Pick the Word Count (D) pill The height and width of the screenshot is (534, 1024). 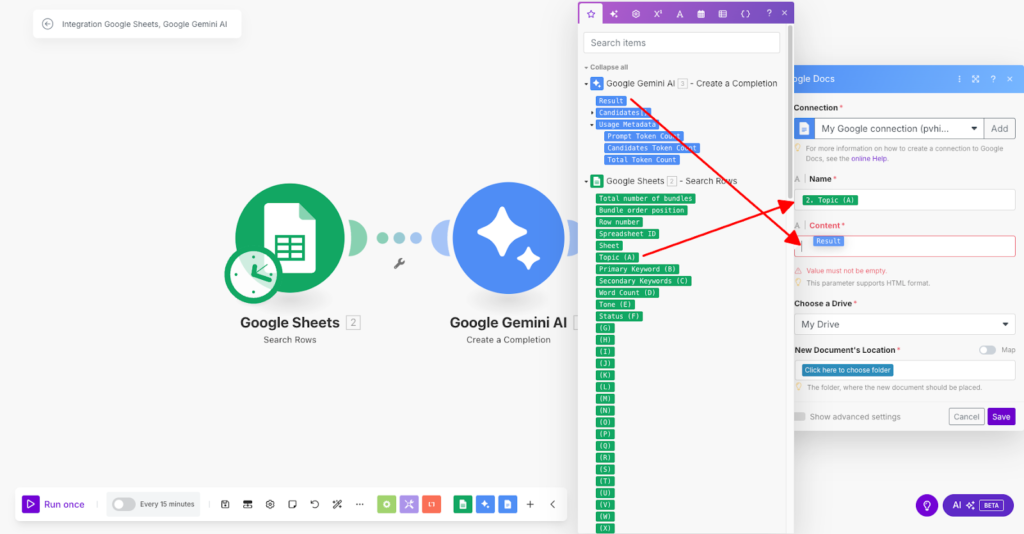click(x=628, y=292)
